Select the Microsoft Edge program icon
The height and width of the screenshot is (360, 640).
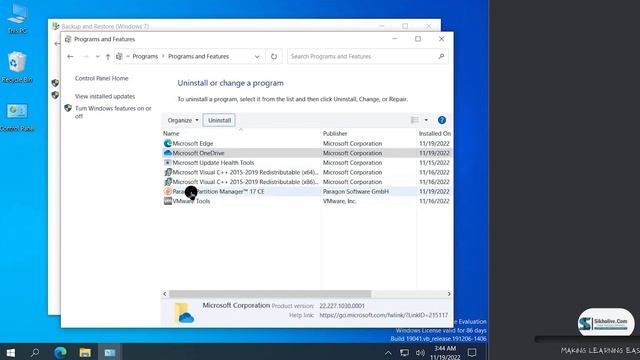pyautogui.click(x=167, y=143)
